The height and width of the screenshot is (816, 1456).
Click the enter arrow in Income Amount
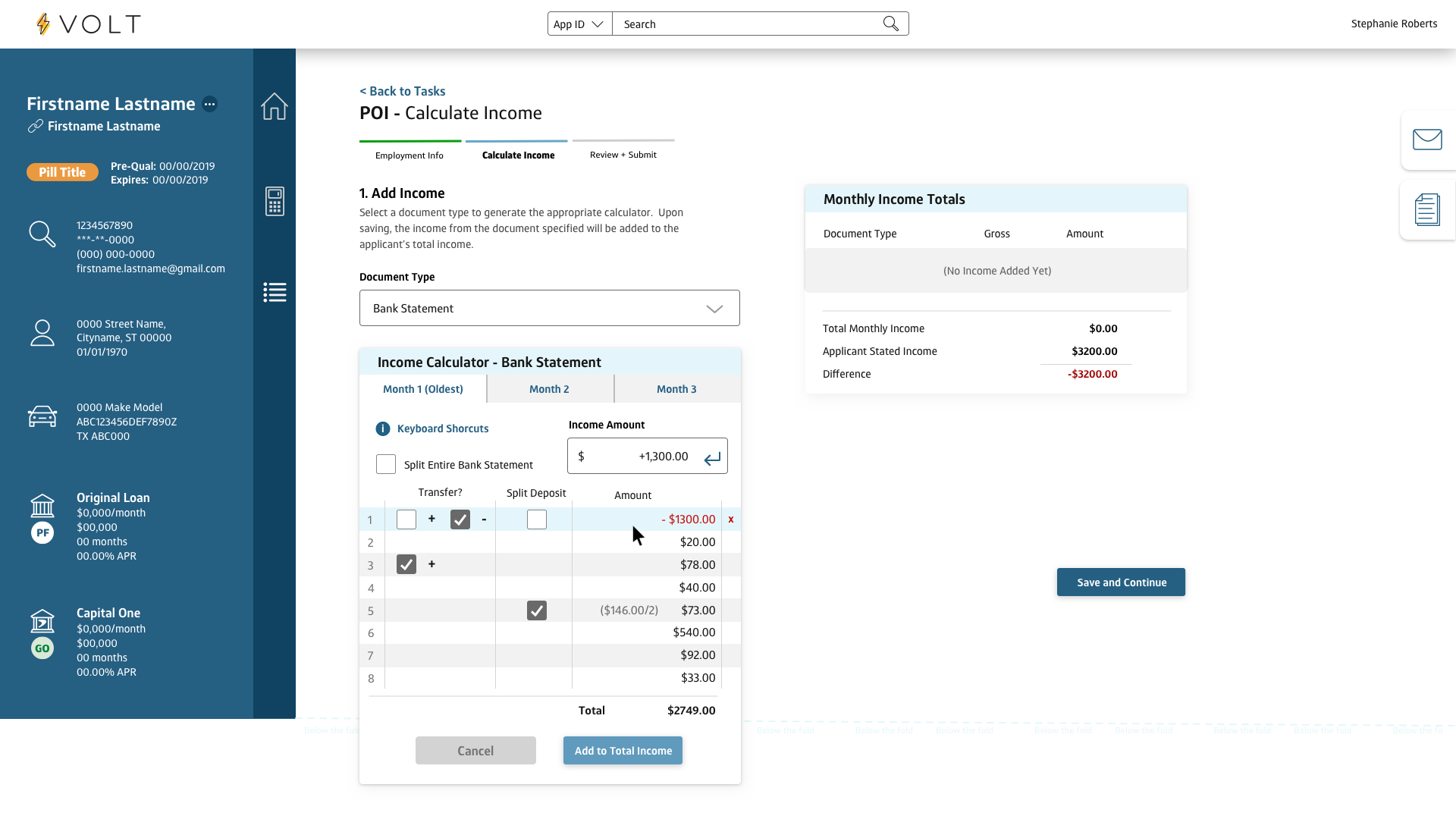[x=712, y=459]
